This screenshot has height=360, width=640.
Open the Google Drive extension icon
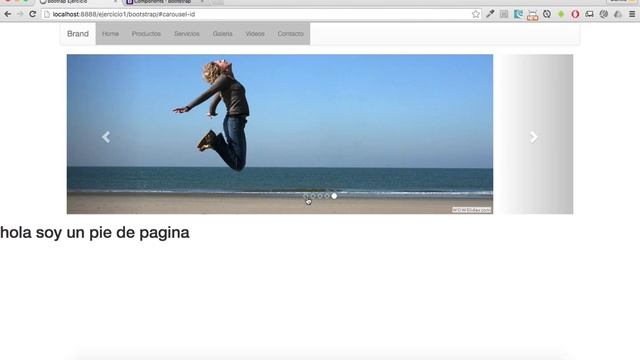[x=618, y=14]
